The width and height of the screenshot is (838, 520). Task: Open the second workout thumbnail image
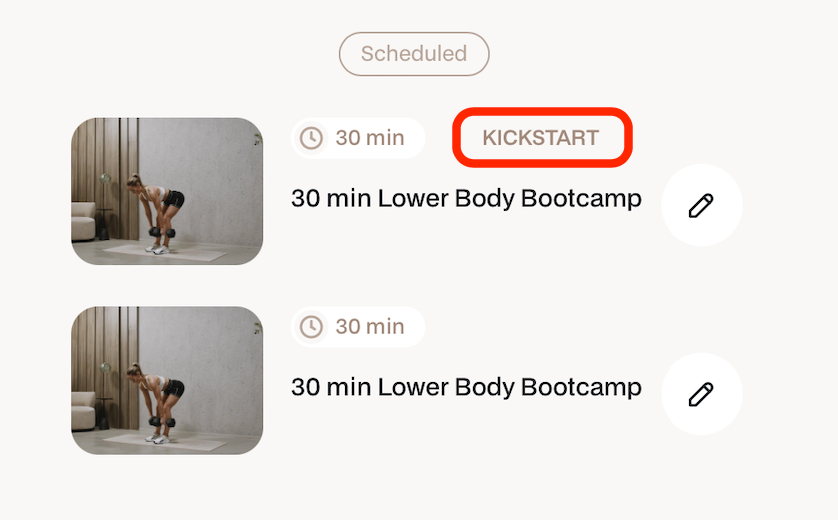pyautogui.click(x=167, y=381)
